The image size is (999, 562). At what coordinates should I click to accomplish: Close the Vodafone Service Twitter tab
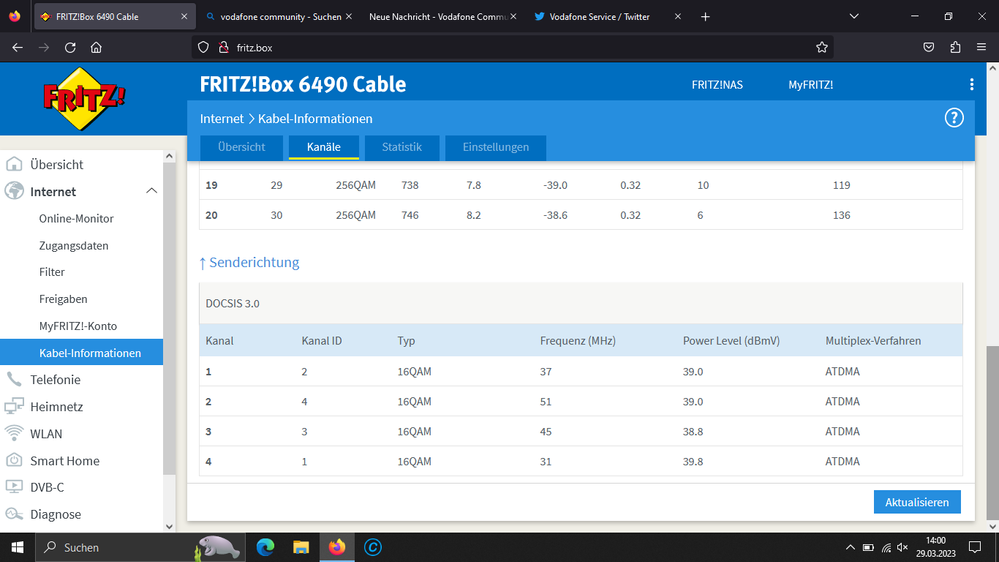click(678, 17)
